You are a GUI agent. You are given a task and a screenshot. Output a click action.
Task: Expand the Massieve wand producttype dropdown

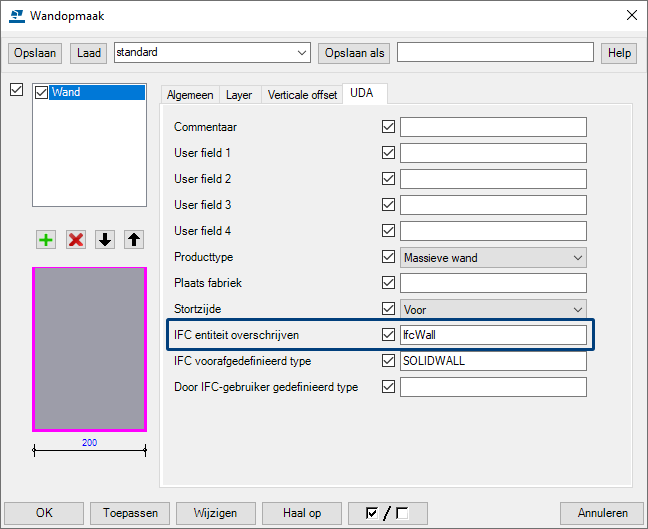[x=577, y=257]
